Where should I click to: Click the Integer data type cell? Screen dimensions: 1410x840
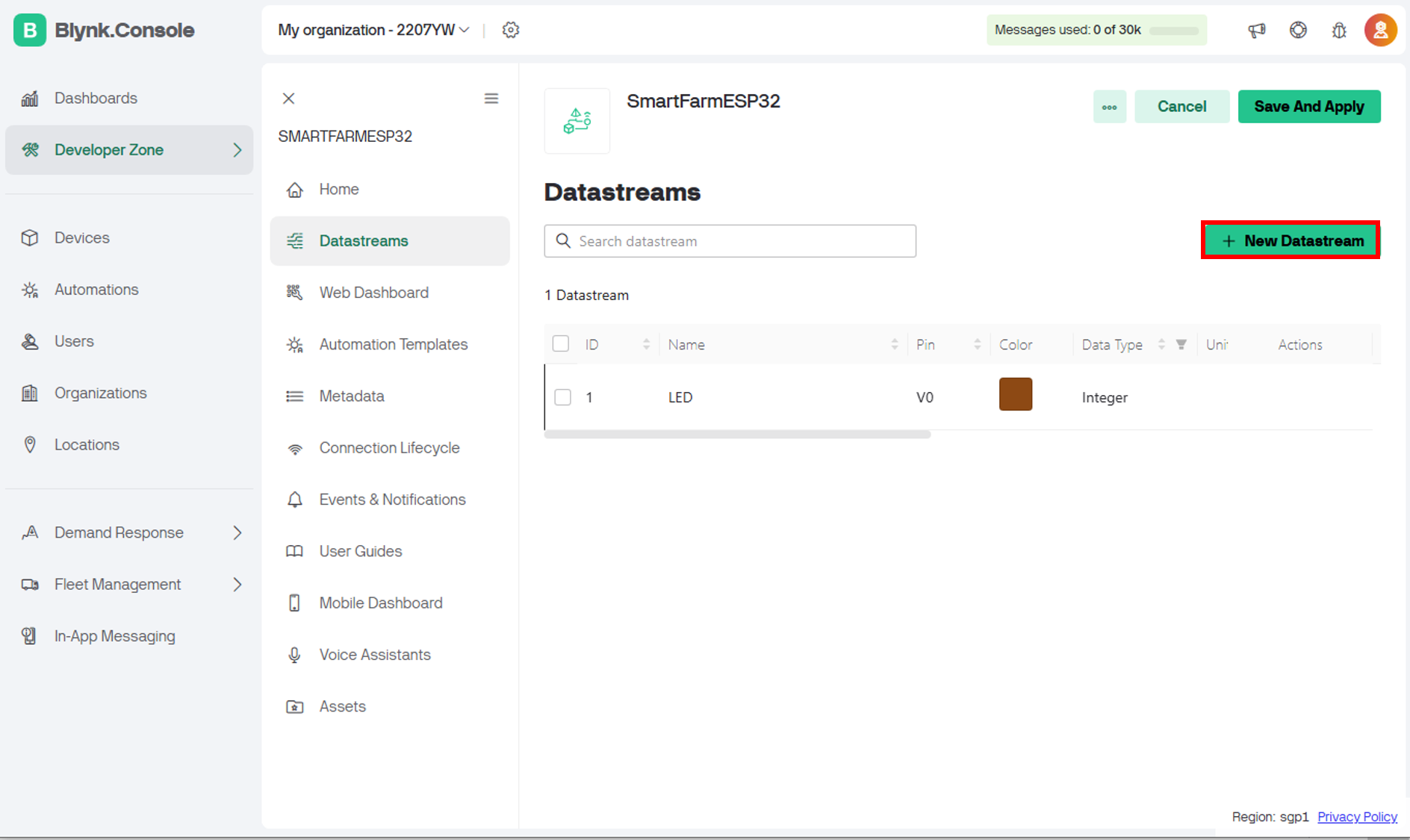(1105, 398)
